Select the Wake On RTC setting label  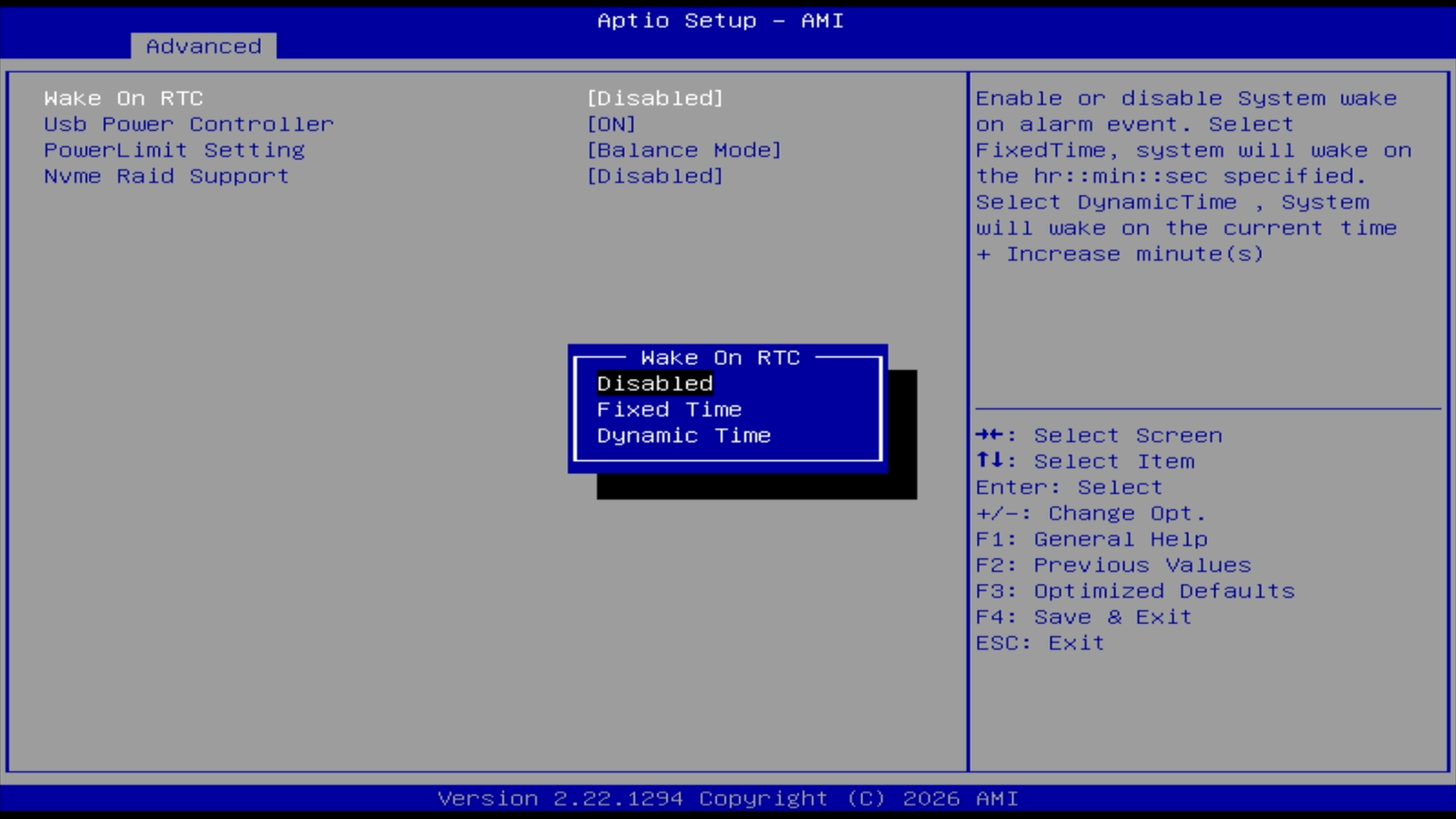(x=124, y=98)
